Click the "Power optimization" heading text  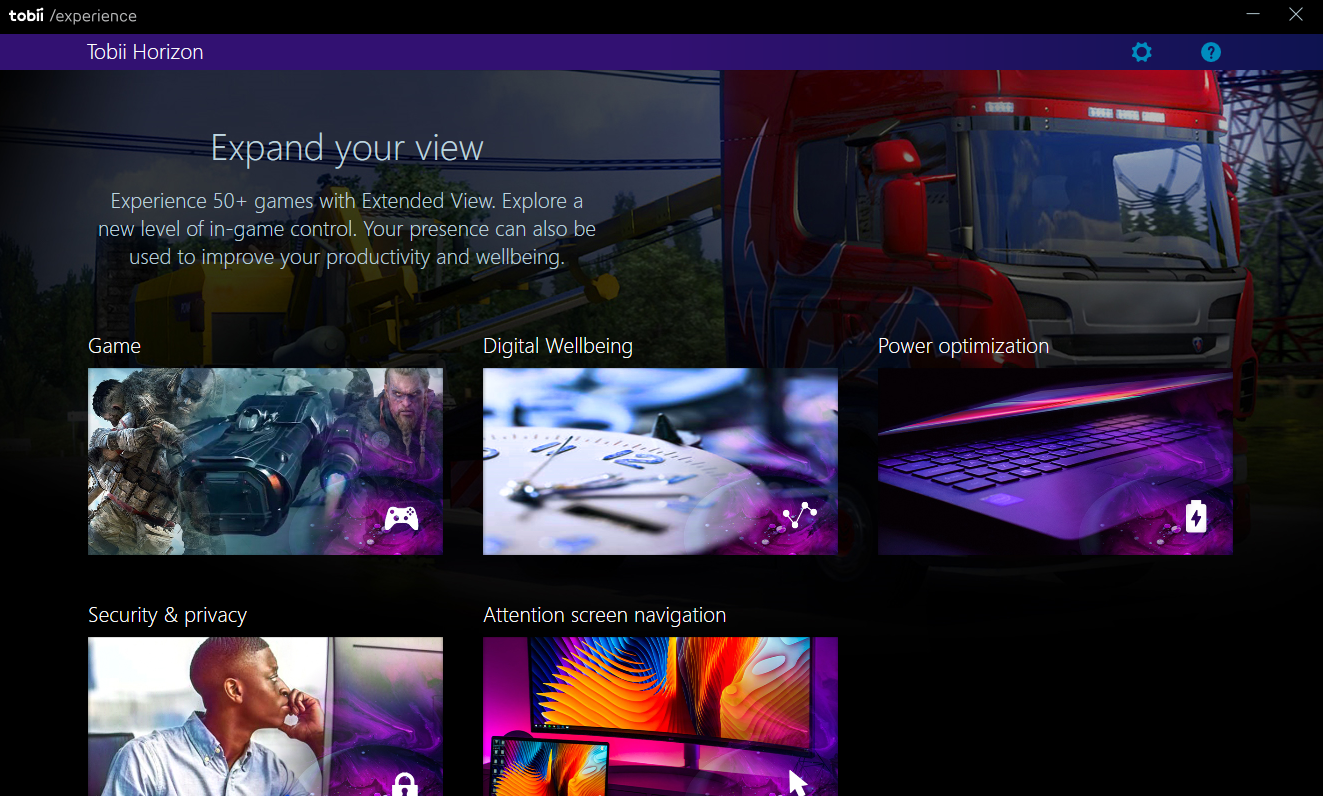tap(963, 346)
